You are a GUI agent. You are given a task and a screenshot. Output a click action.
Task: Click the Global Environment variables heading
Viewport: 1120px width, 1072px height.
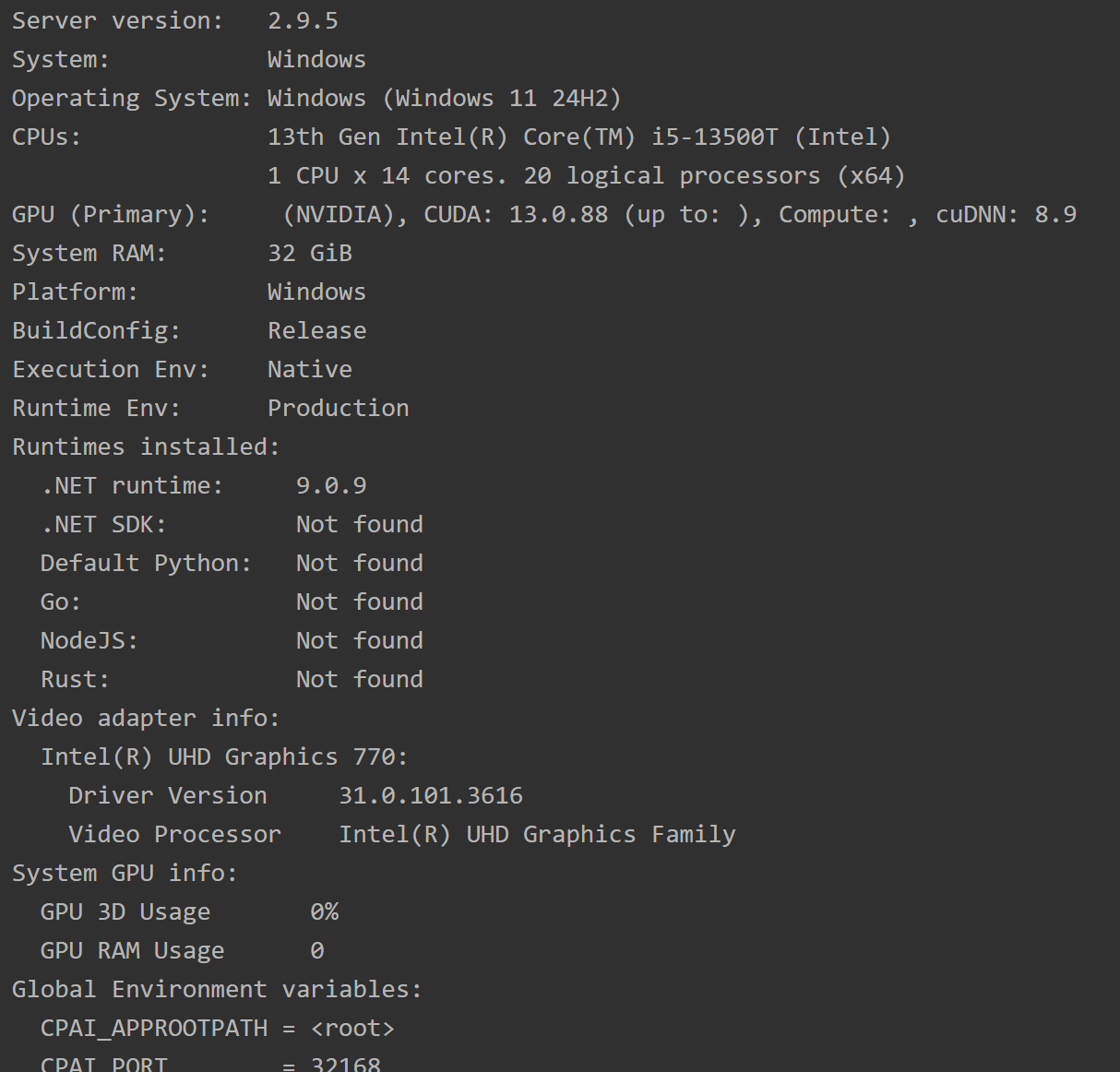(x=217, y=989)
